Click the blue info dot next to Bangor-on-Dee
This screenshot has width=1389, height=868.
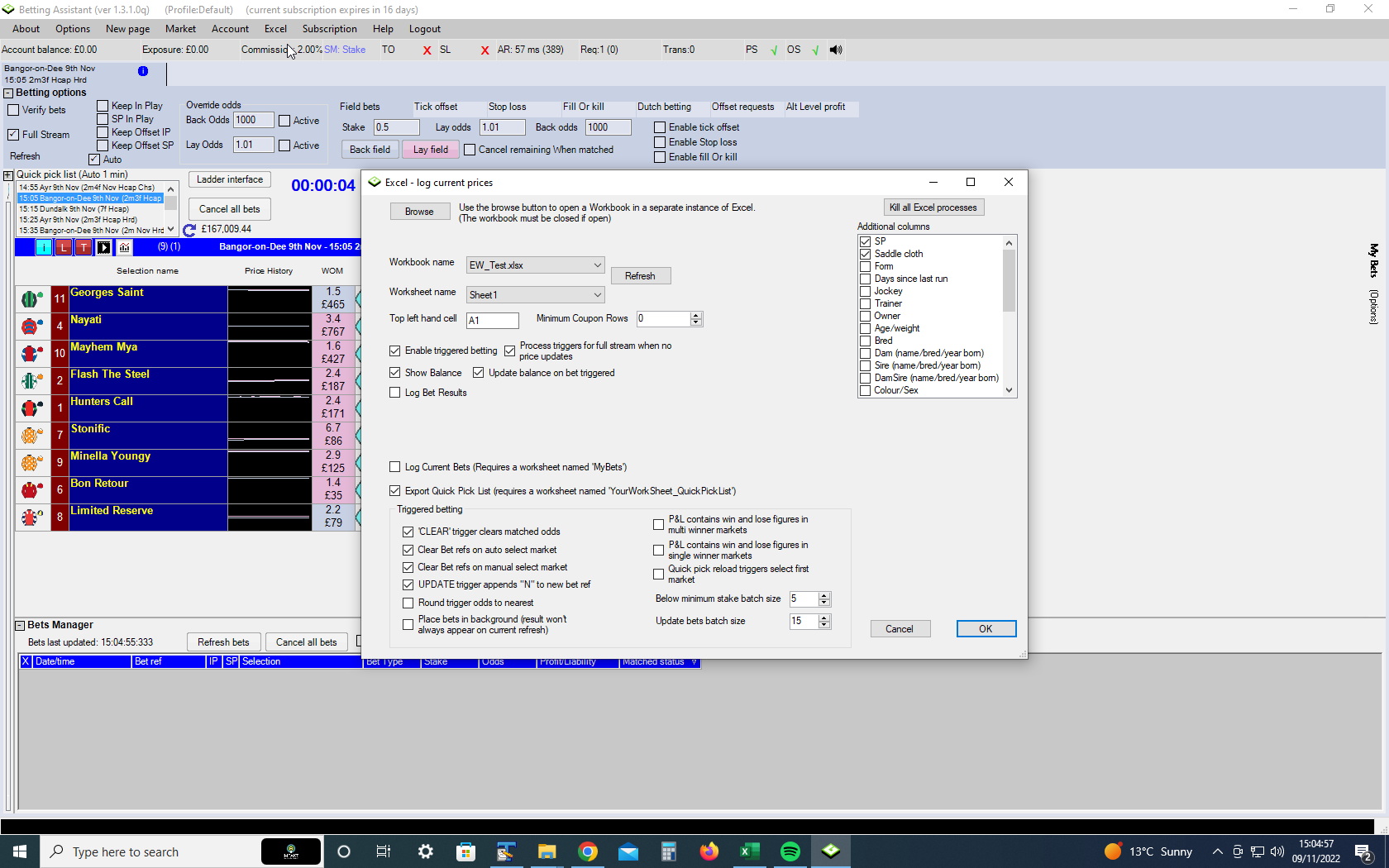pos(143,71)
